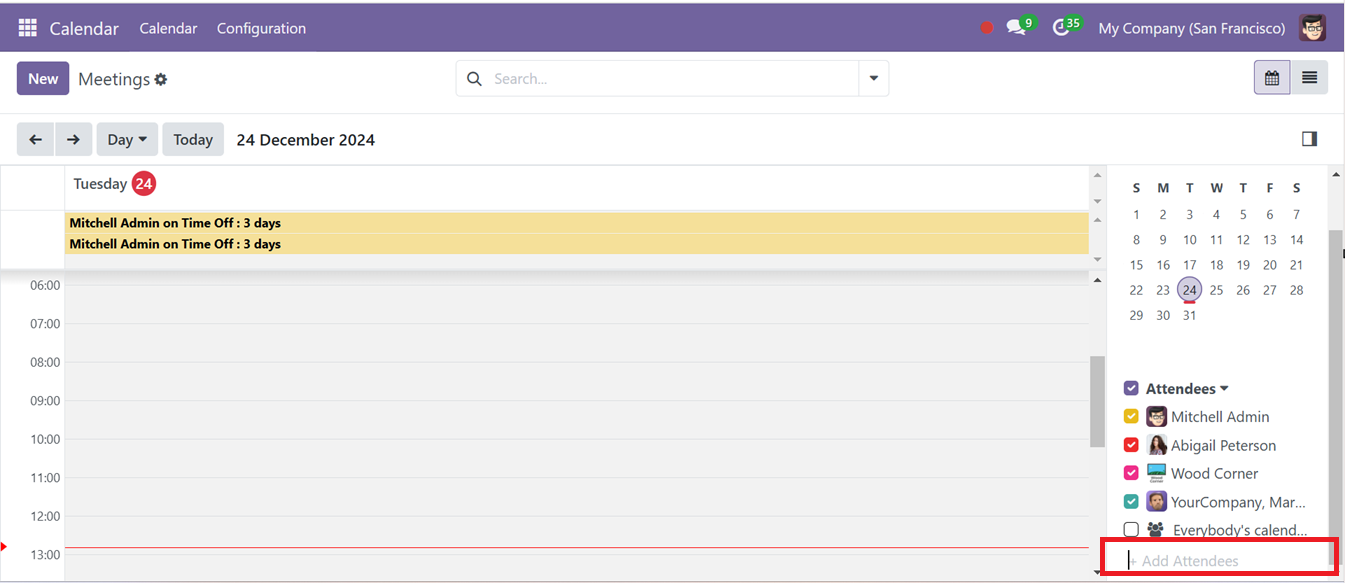
Task: Select date 1 in mini calendar
Action: tap(1136, 214)
